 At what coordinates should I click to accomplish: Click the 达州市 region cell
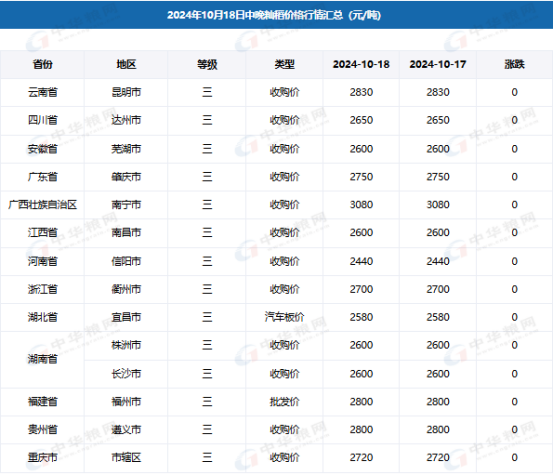(126, 120)
